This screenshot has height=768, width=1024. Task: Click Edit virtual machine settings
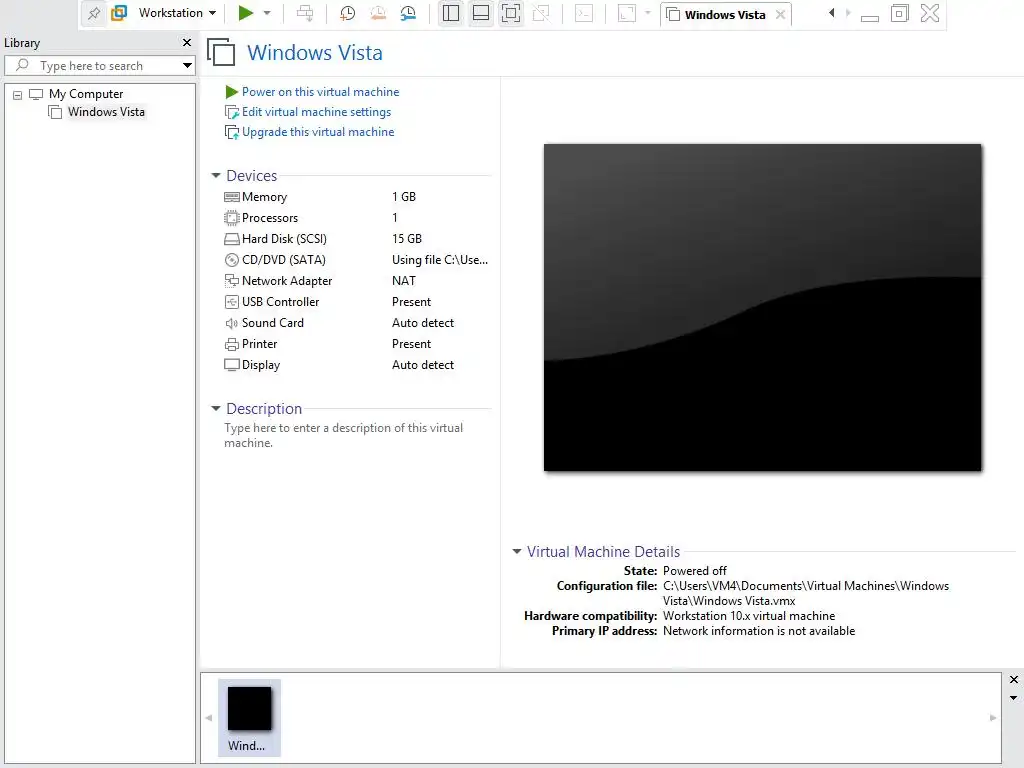[x=316, y=112]
